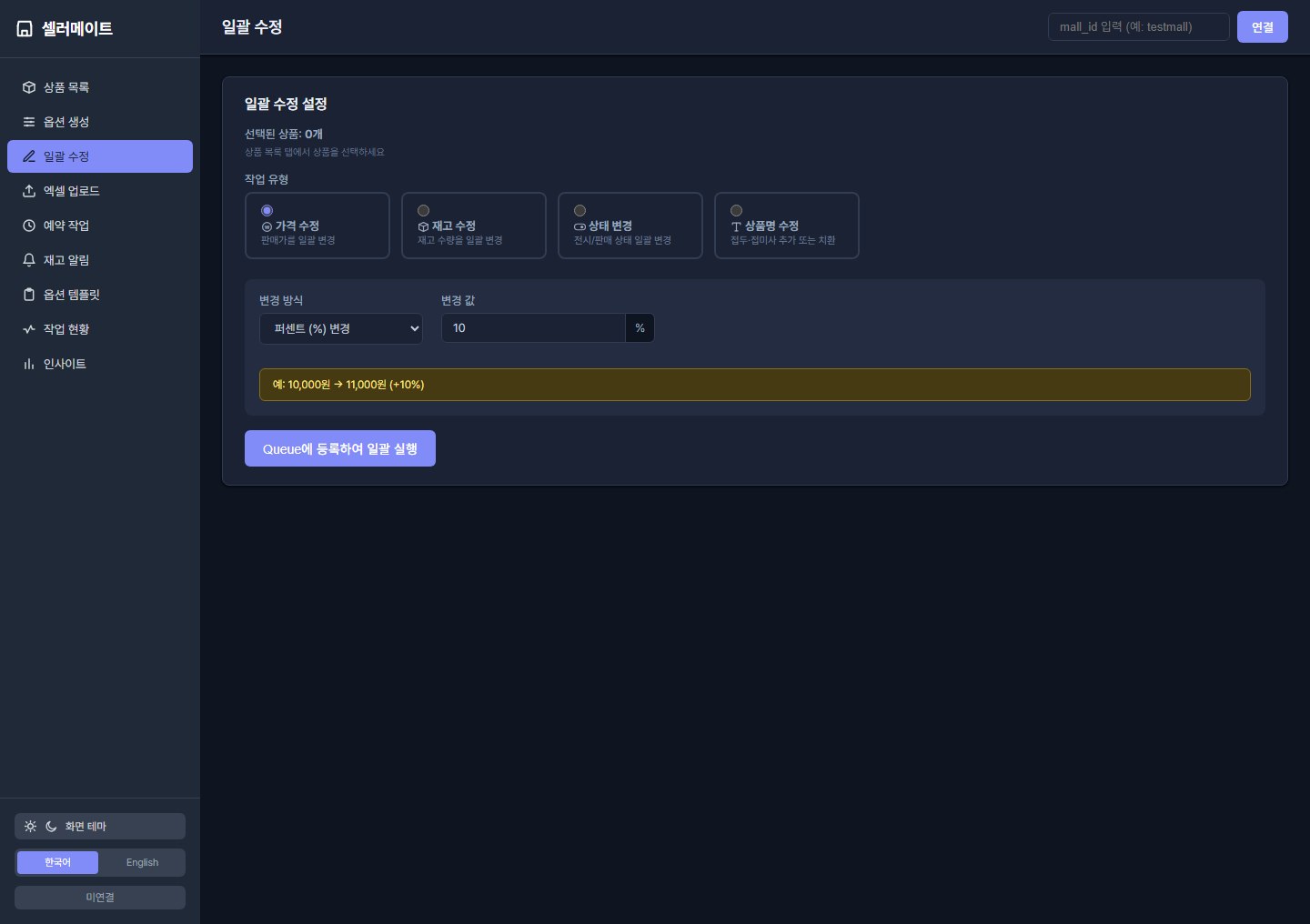1310x924 pixels.
Task: Focus the mall_id 입력 field
Action: tap(1139, 26)
